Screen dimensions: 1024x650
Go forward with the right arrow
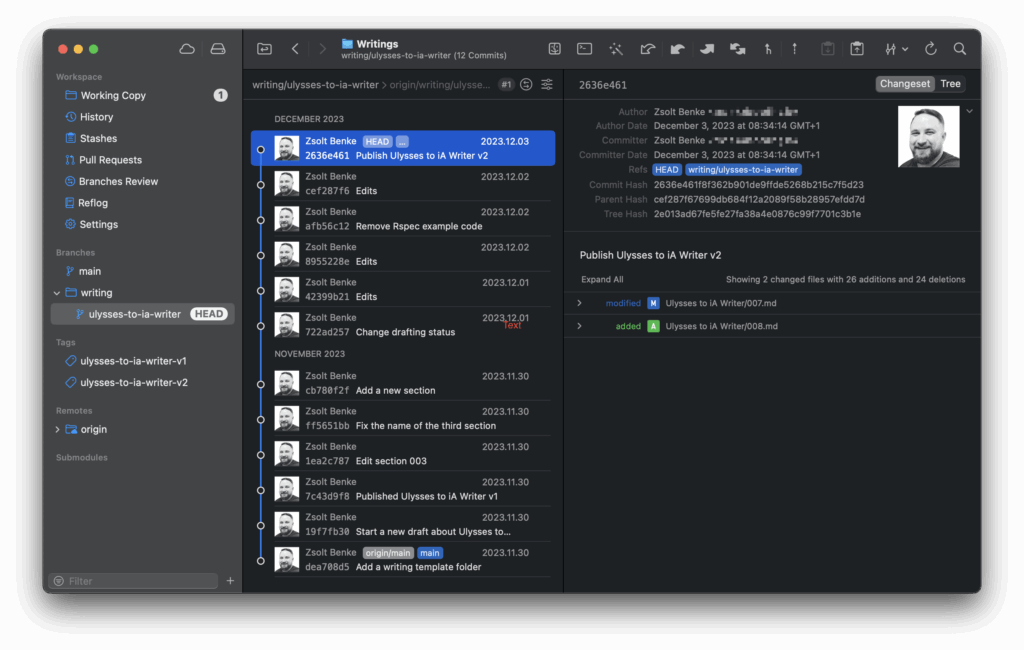tap(322, 49)
